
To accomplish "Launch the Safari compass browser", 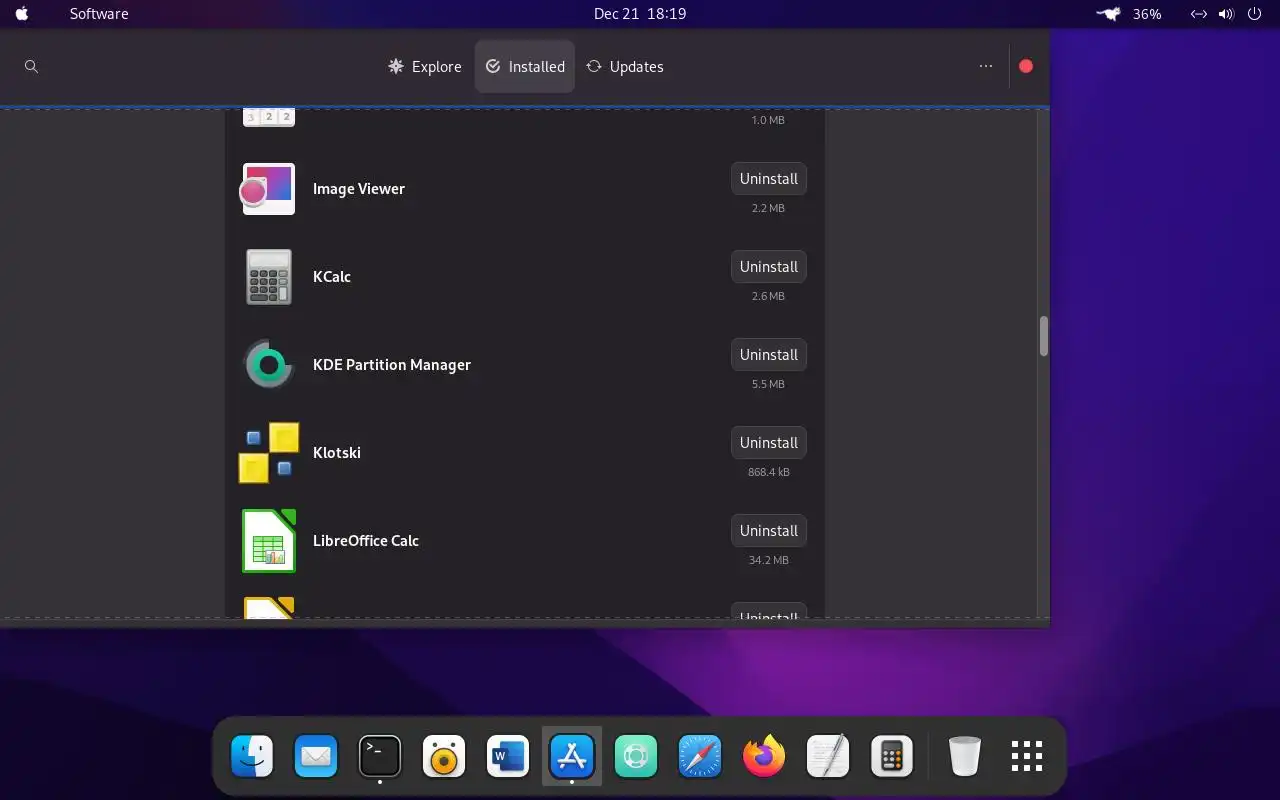I will click(x=700, y=756).
